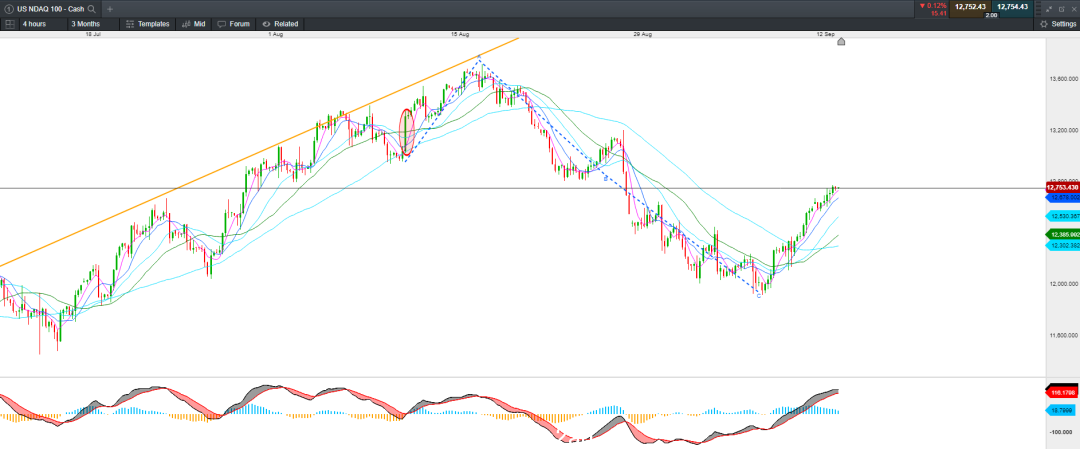Expand the 3 Months period dropdown
The image size is (1080, 449).
[x=85, y=23]
